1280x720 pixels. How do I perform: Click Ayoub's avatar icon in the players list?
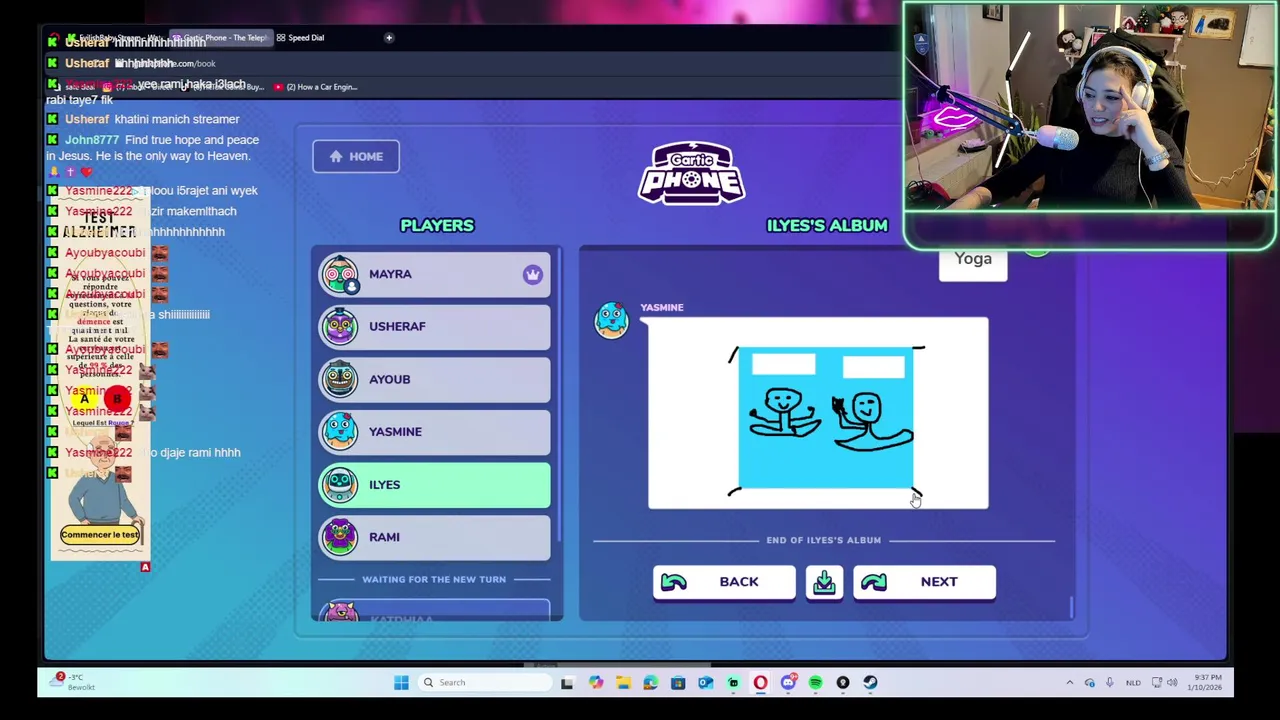point(340,379)
